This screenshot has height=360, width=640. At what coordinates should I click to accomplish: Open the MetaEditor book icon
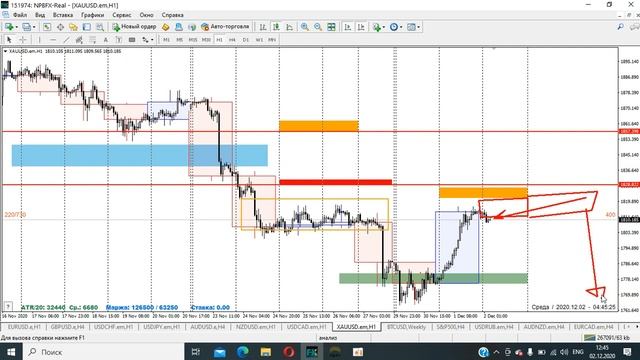166,27
